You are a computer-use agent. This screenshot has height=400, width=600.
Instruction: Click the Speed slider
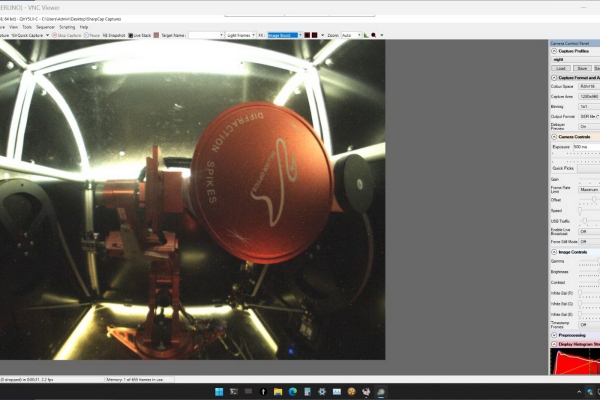[589, 211]
